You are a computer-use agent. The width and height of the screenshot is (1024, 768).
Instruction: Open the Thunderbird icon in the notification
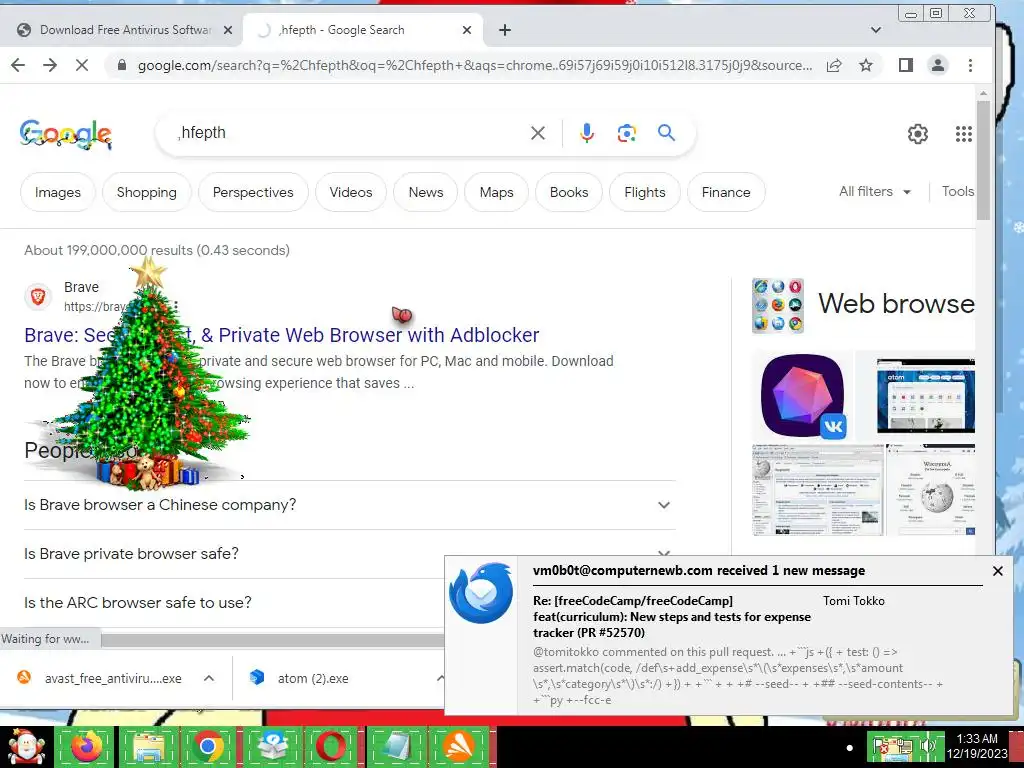481,593
